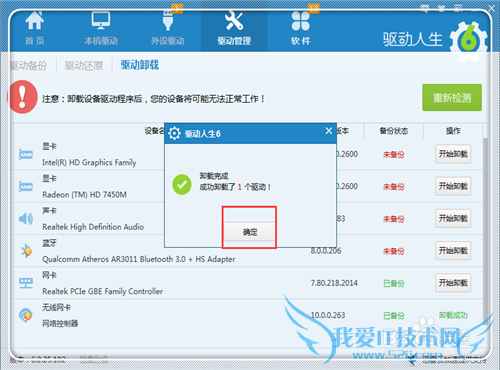
Task: Click the Bluetooth device icon
Action: 26,251
